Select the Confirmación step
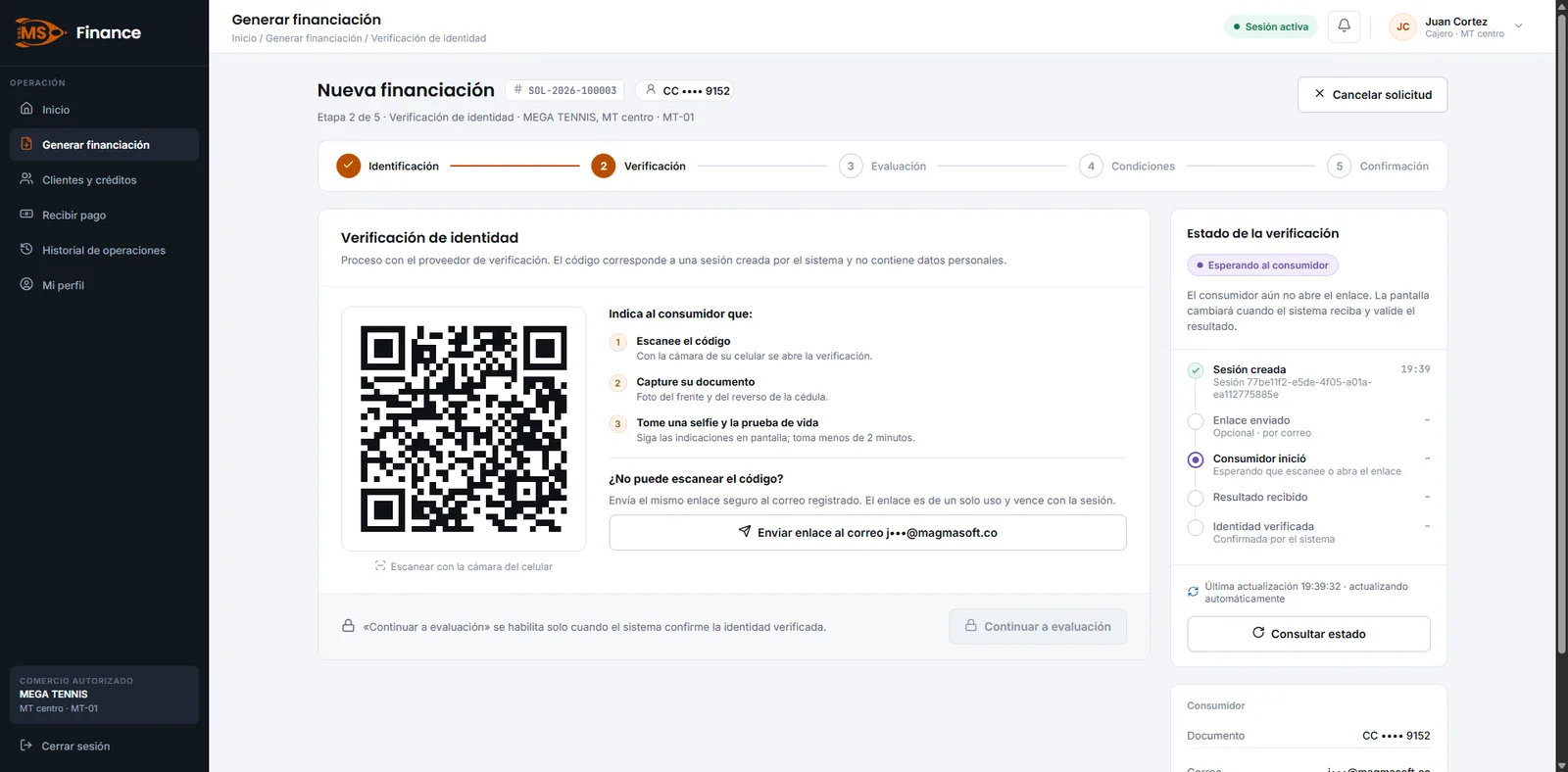This screenshot has width=1568, height=772. point(1378,166)
